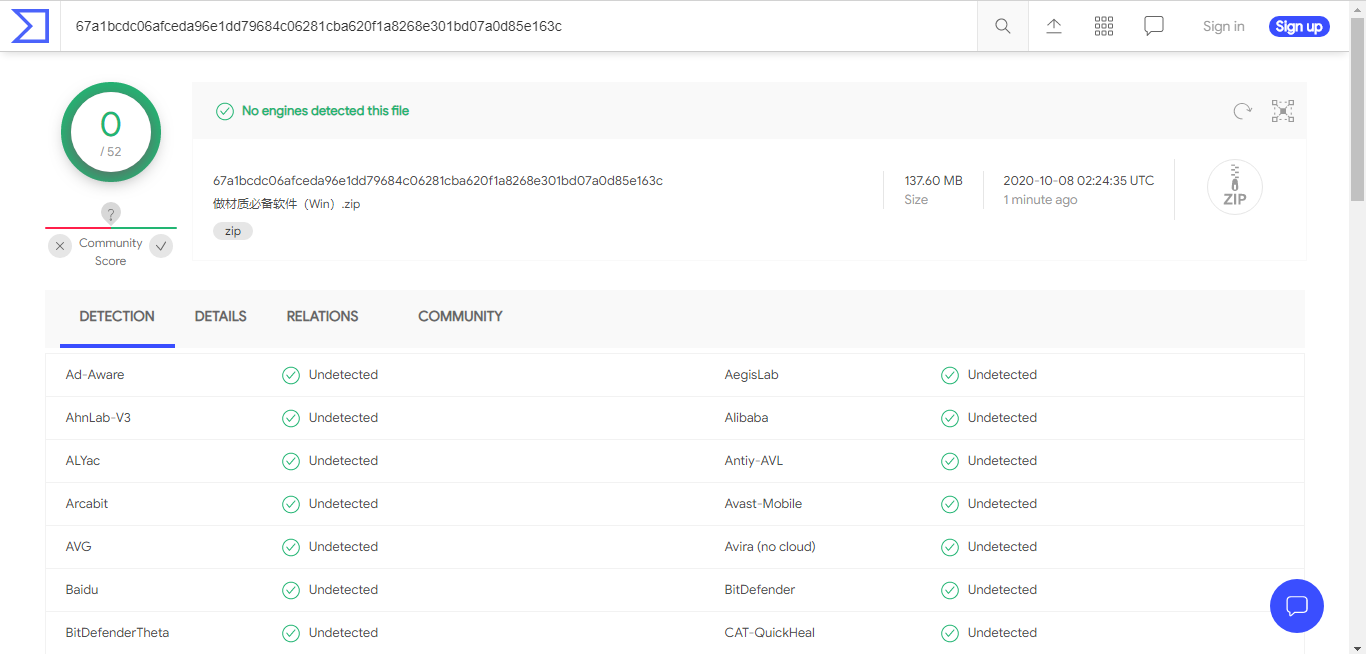This screenshot has width=1366, height=654.
Task: Open the RELATIONS tab
Action: (x=322, y=317)
